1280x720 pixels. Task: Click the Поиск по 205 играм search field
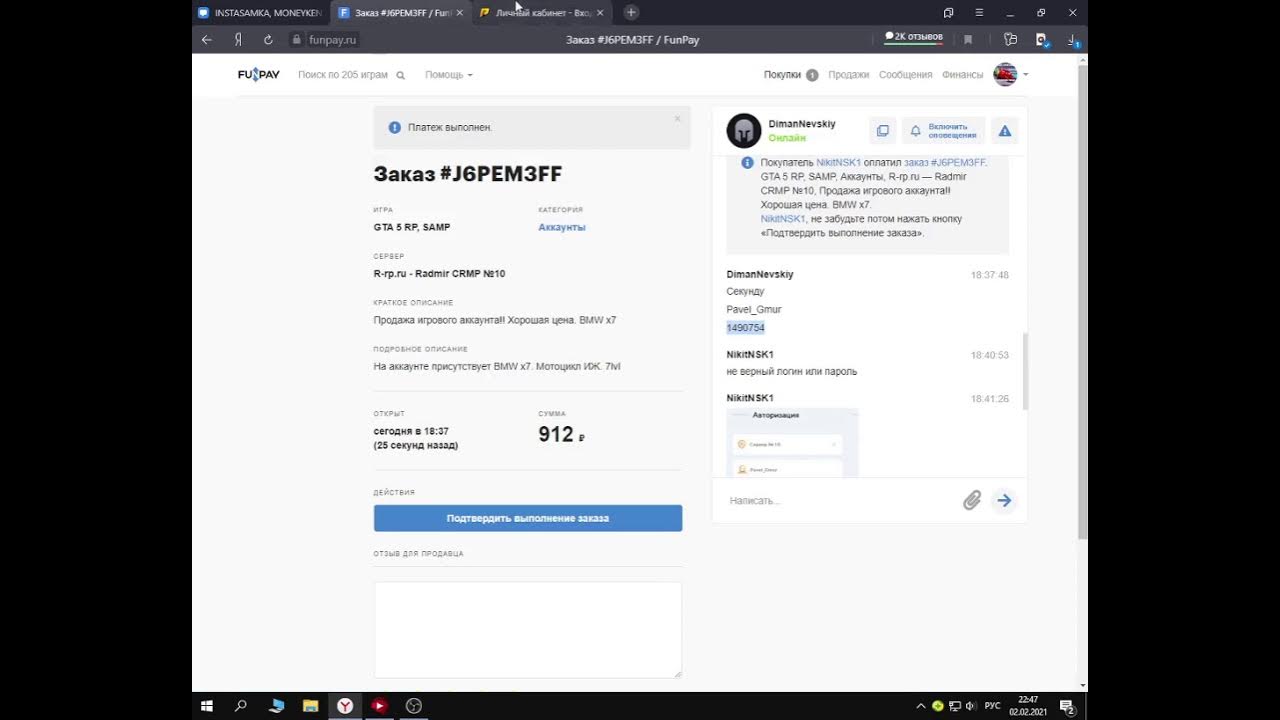[x=350, y=75]
